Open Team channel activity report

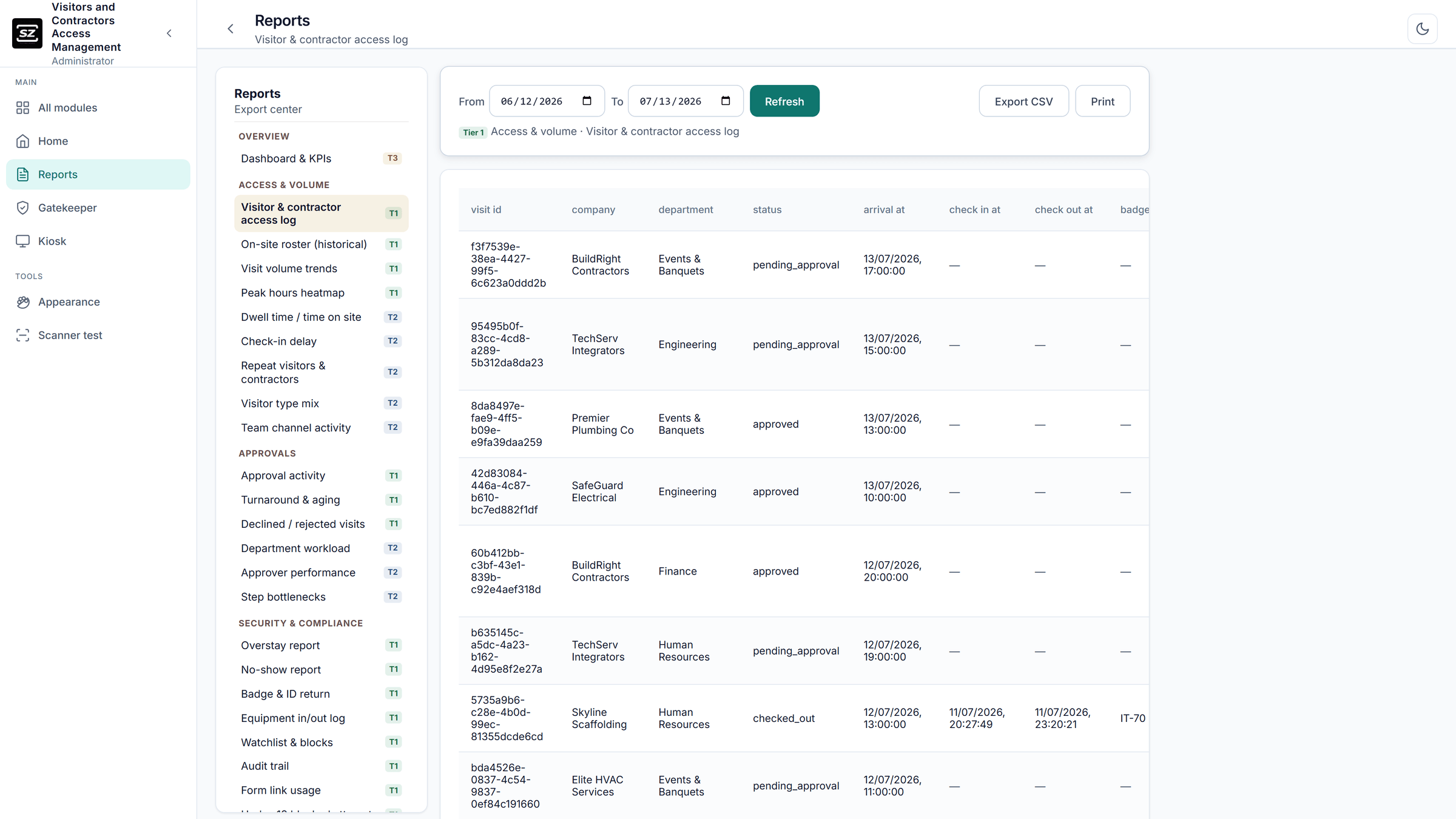click(322, 428)
